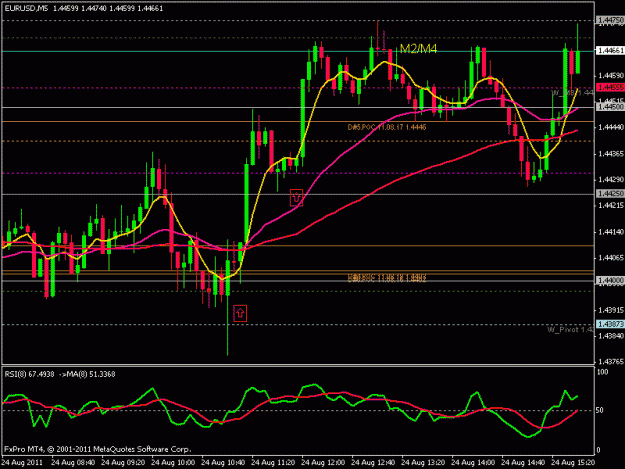The height and width of the screenshot is (469, 625).
Task: Click the 24 Aug 12:40 time label
Action: pos(373,463)
